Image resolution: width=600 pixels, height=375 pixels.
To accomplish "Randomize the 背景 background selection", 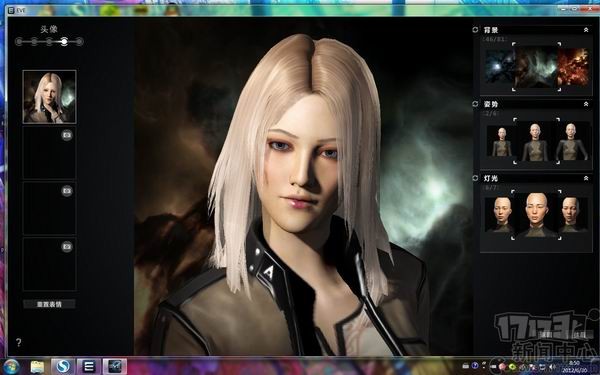I will click(x=475, y=30).
